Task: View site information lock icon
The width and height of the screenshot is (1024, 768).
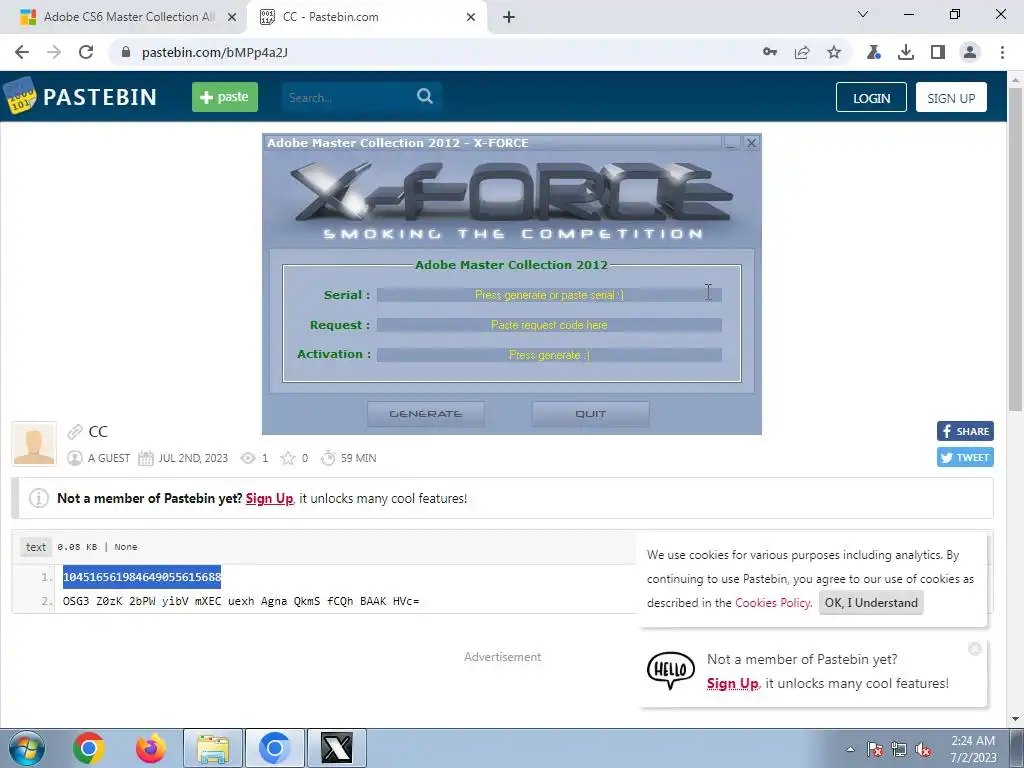Action: pyautogui.click(x=126, y=52)
